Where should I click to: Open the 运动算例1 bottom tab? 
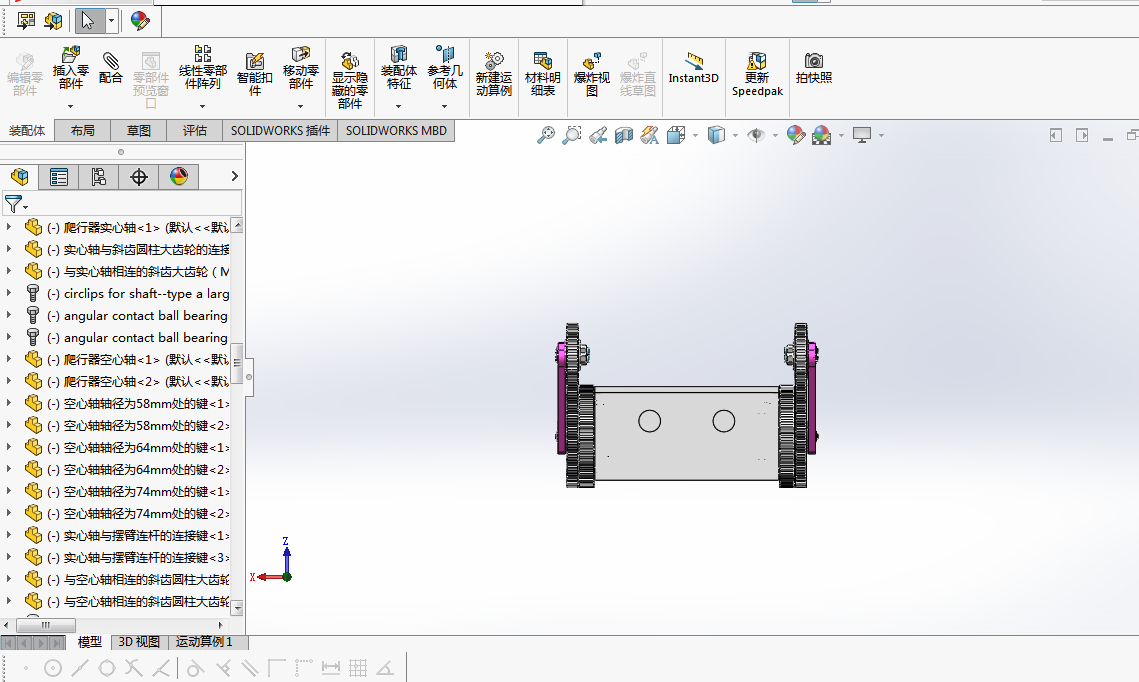coord(204,642)
